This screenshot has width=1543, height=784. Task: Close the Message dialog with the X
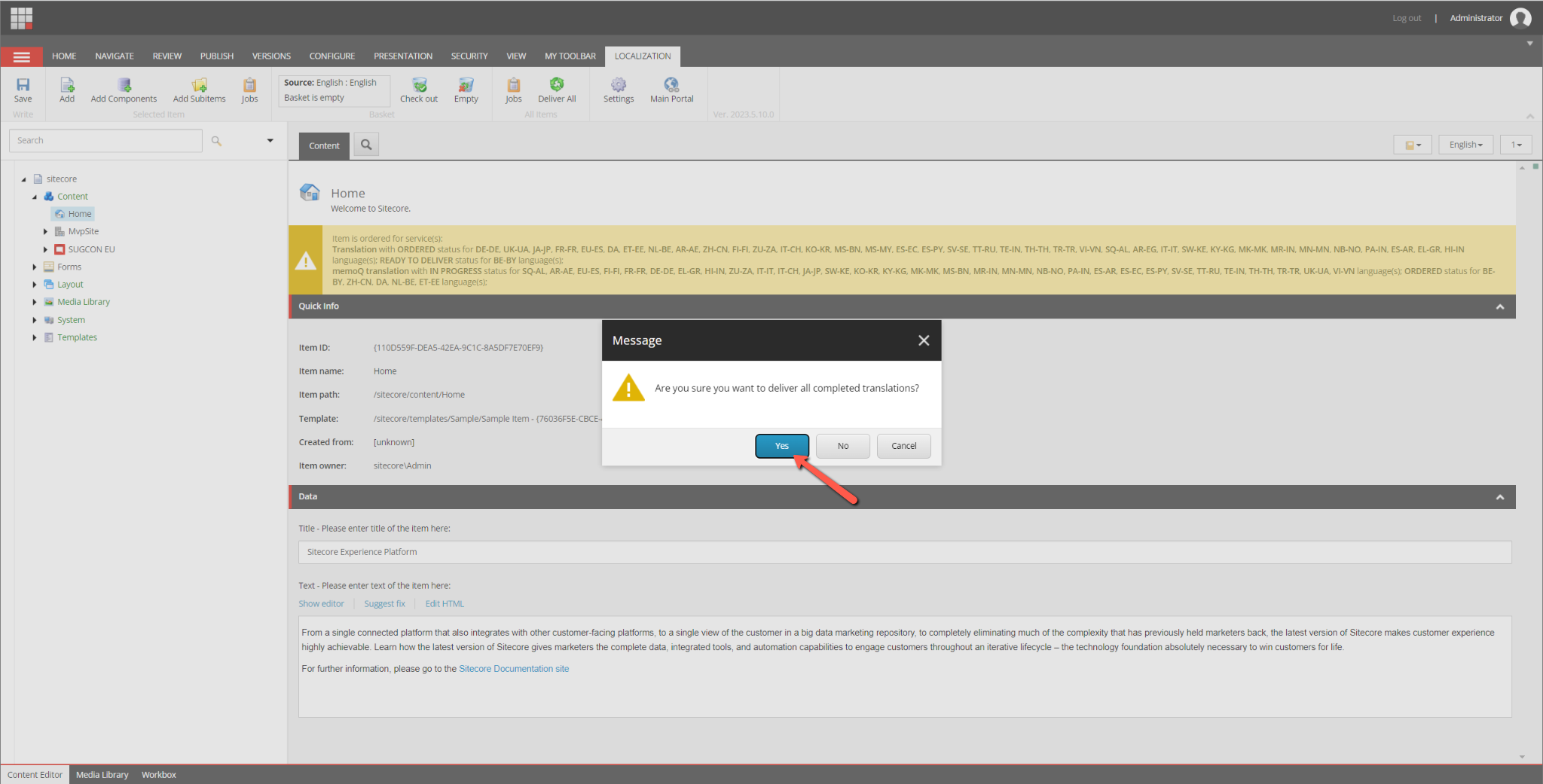(x=924, y=340)
